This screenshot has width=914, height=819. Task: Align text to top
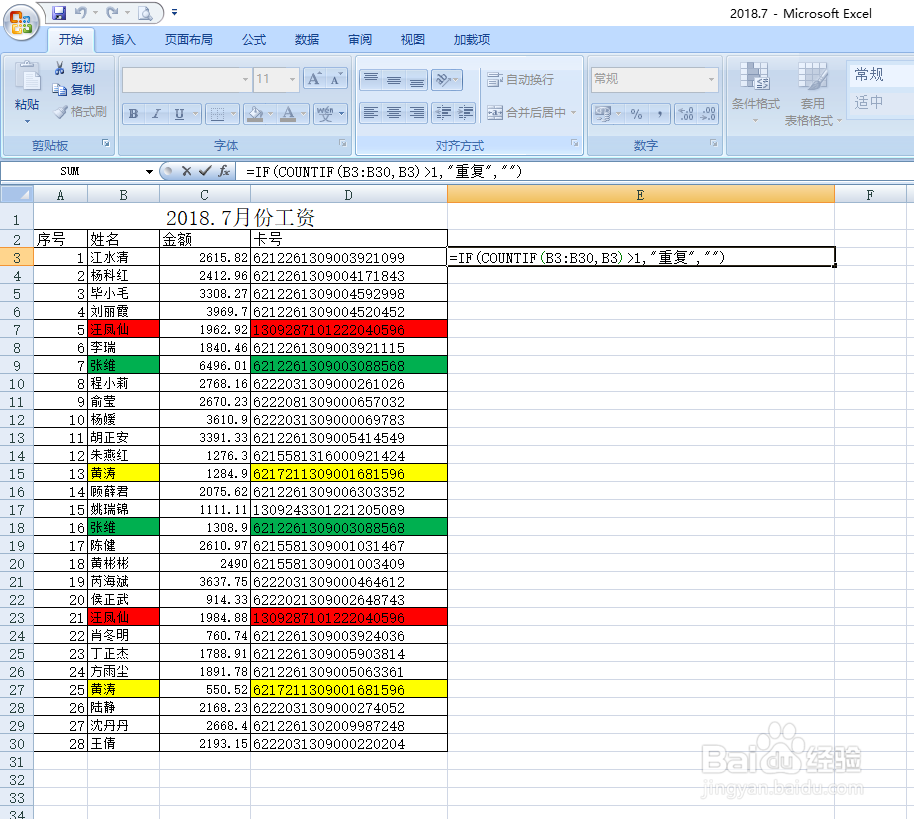pyautogui.click(x=371, y=79)
